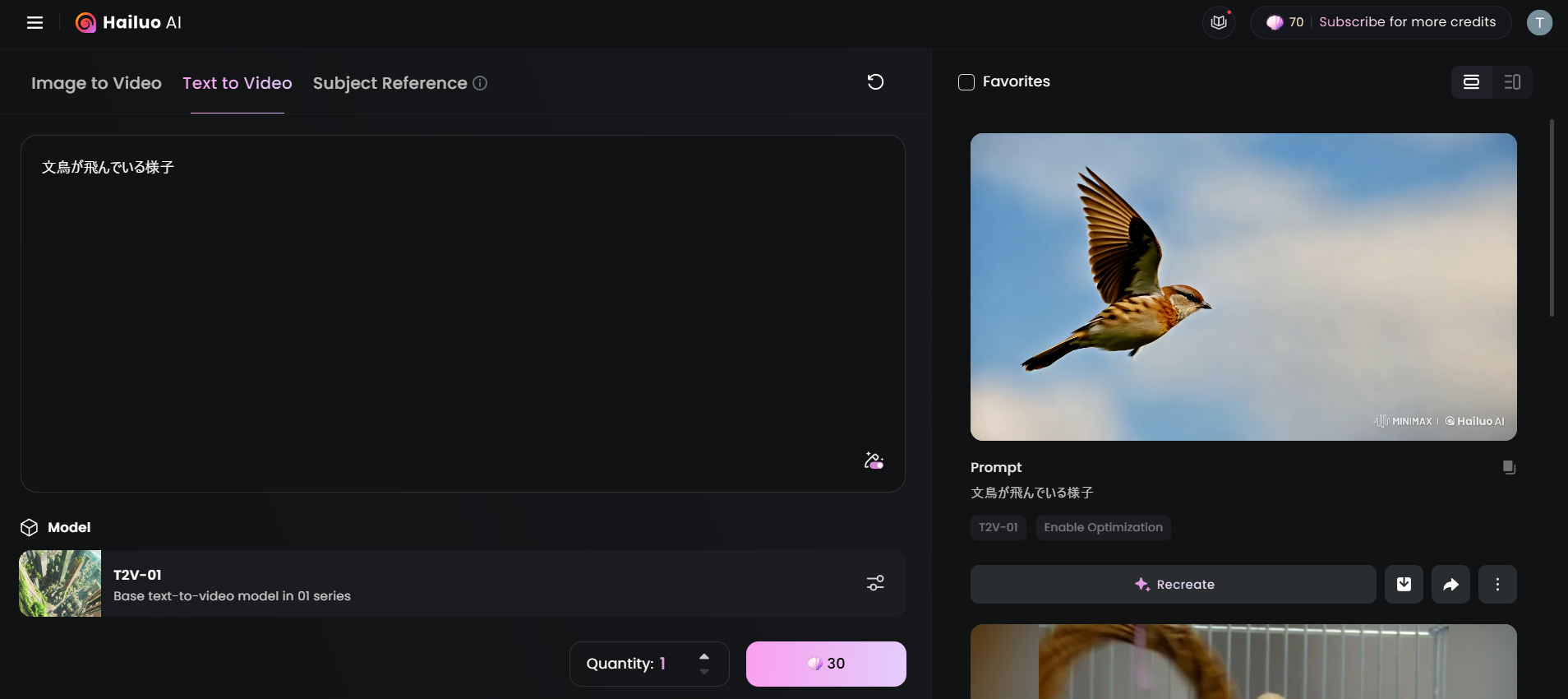Click the prompt enhance magic icon
The width and height of the screenshot is (1568, 699).
tap(874, 461)
